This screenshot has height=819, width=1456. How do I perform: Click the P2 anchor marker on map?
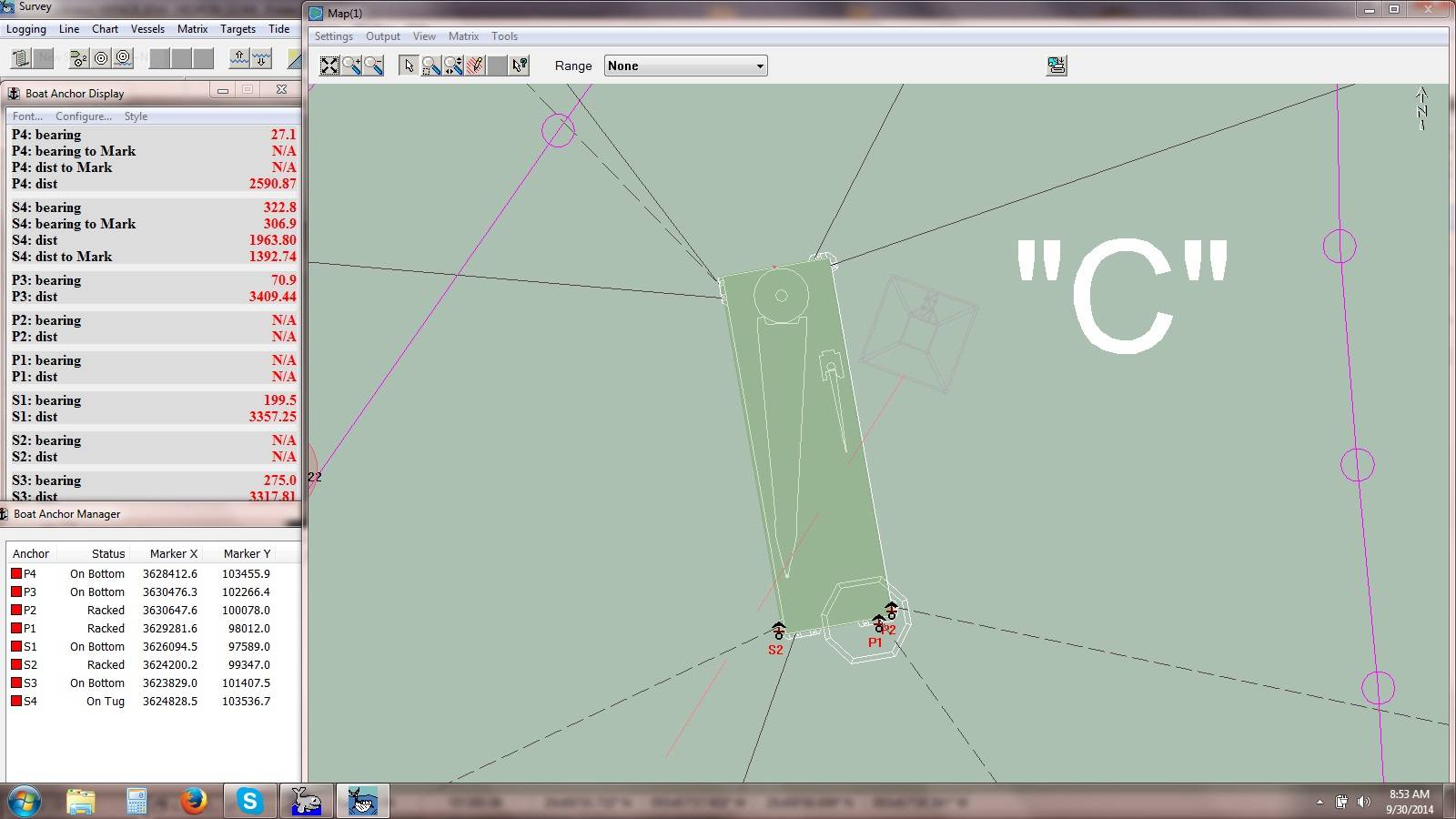pos(891,612)
